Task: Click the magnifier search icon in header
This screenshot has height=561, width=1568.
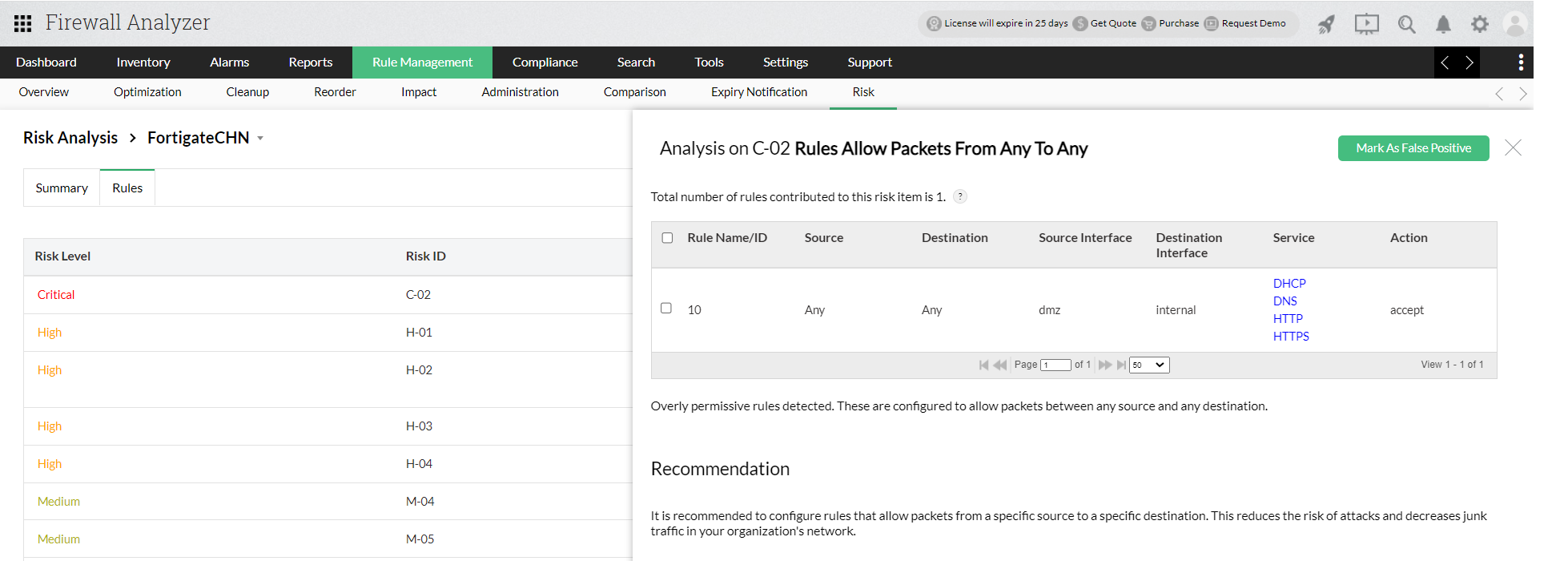Action: pos(1406,24)
